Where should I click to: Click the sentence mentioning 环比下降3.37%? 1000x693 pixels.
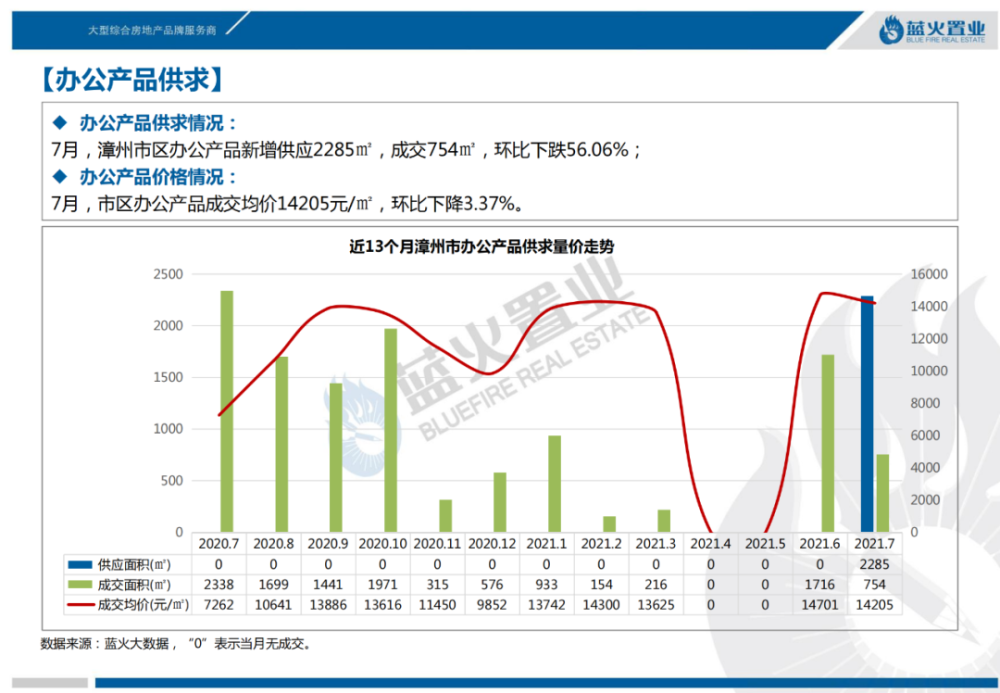click(x=288, y=204)
